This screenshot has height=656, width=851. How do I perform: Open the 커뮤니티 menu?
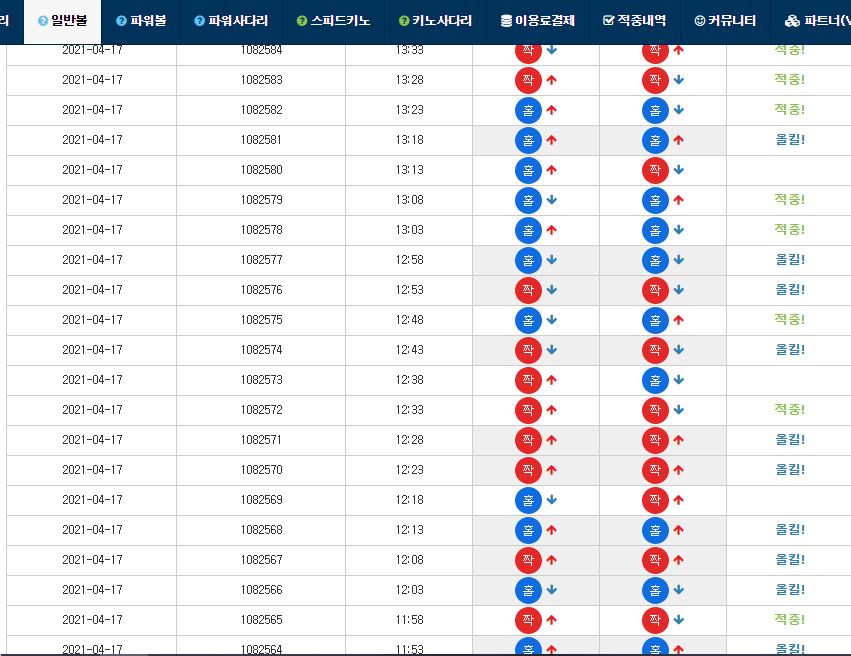(725, 20)
